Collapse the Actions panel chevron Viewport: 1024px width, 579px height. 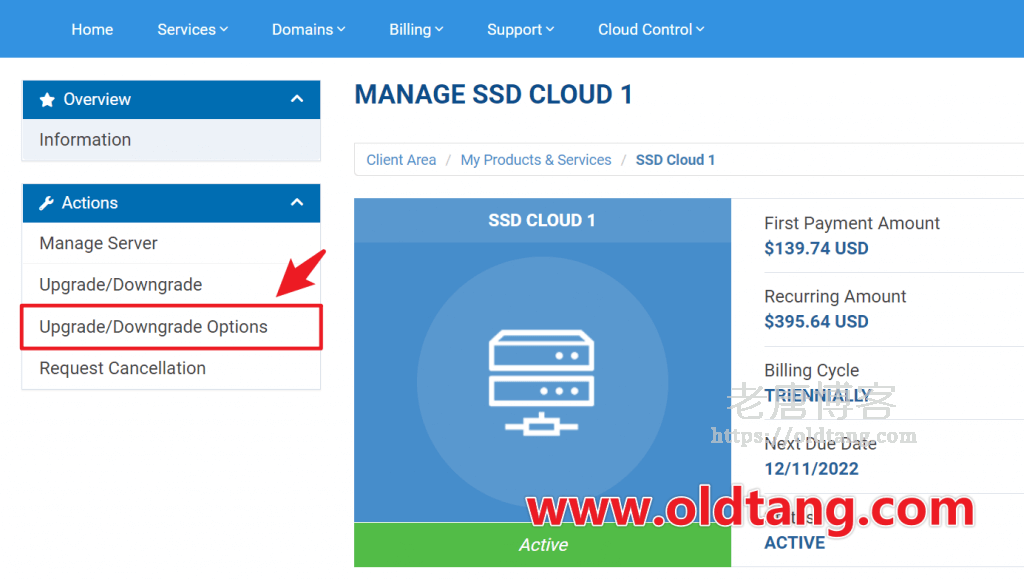point(296,202)
